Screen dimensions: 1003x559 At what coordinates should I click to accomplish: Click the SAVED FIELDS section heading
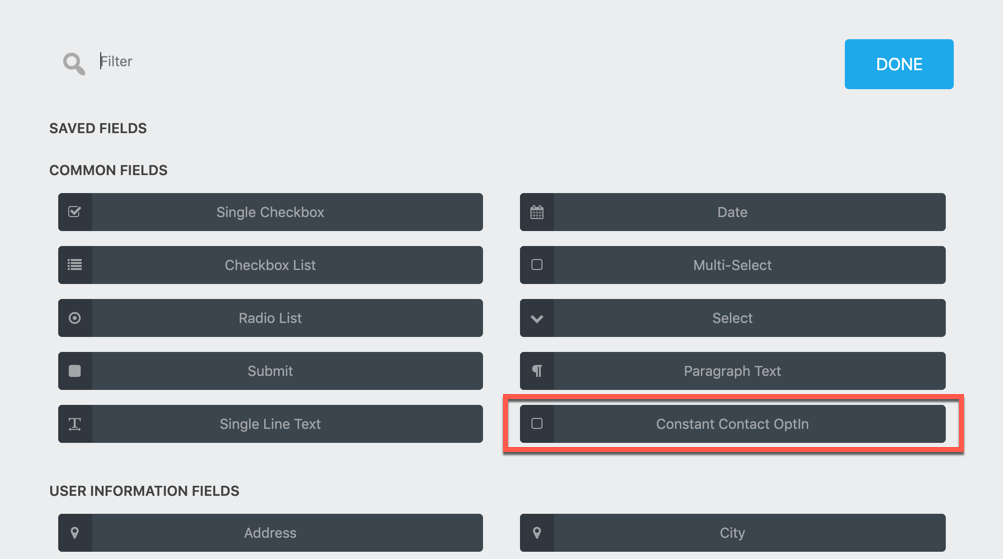click(x=98, y=128)
